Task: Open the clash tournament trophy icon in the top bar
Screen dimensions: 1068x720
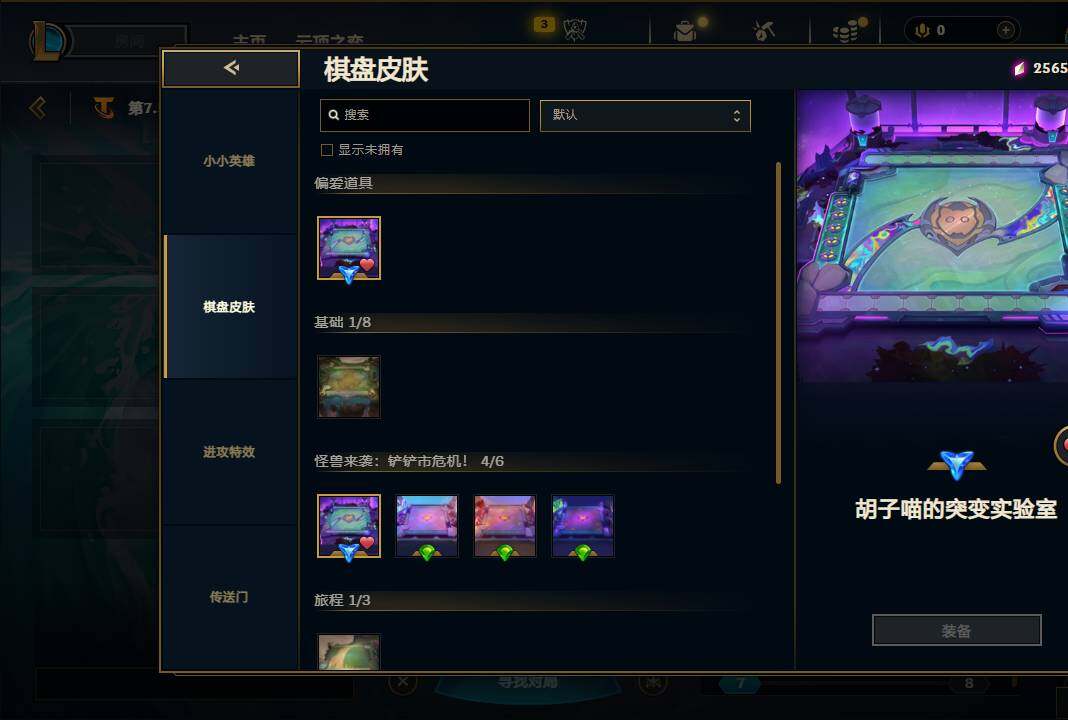Action: pos(575,30)
